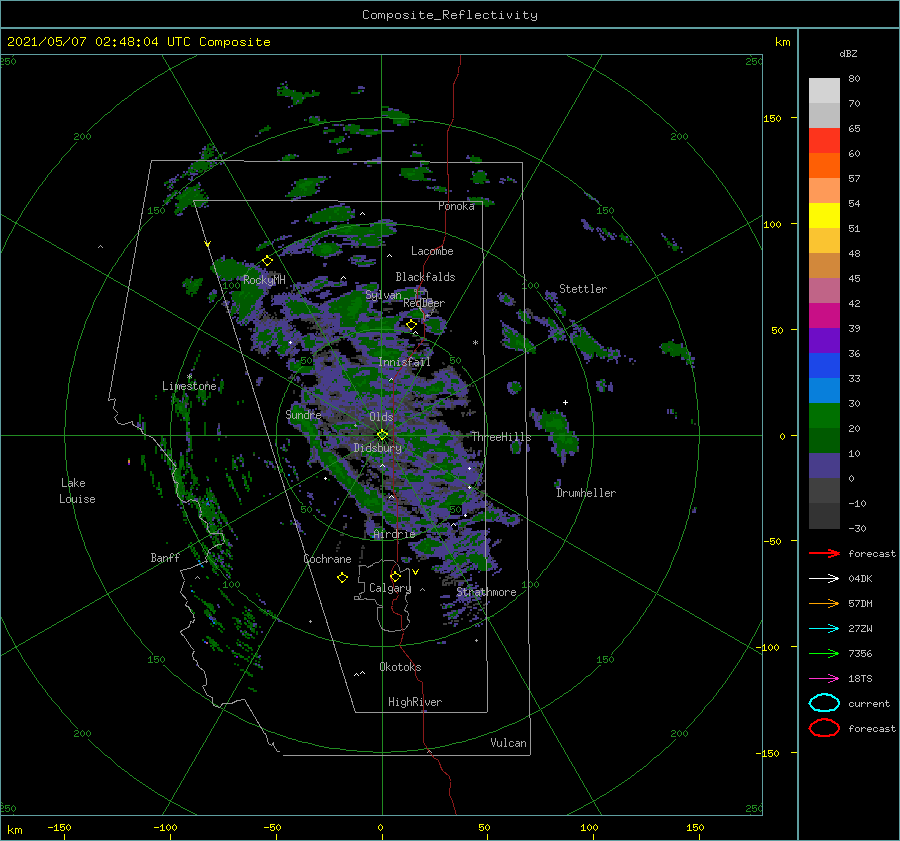Click the 80 dBZ light gray swatch
Screen dimensions: 900x841
tap(824, 91)
